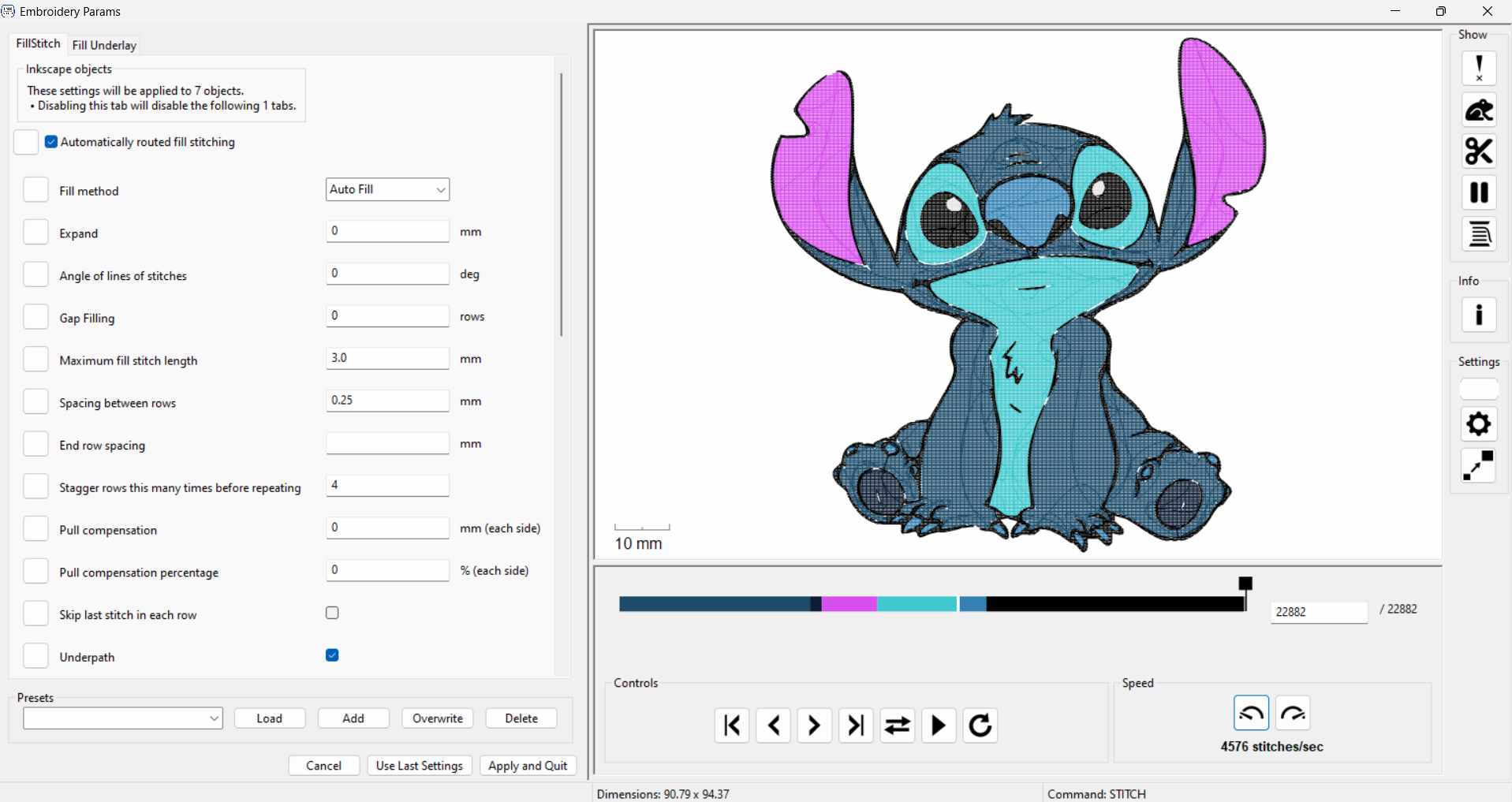Click the Angle of lines of stitches field
The height and width of the screenshot is (802, 1512).
pyautogui.click(x=387, y=274)
